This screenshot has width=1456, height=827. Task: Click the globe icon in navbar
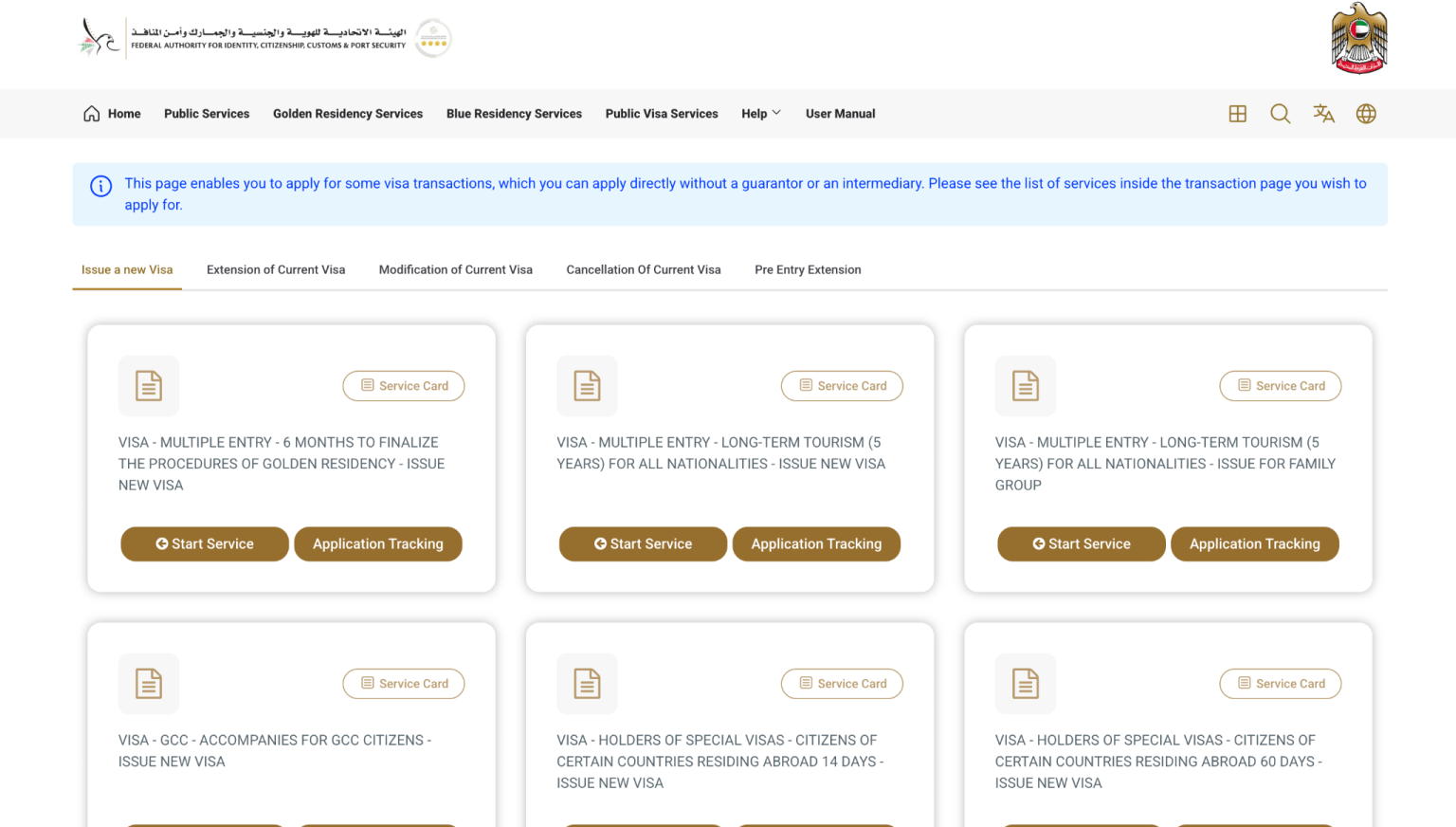point(1366,114)
